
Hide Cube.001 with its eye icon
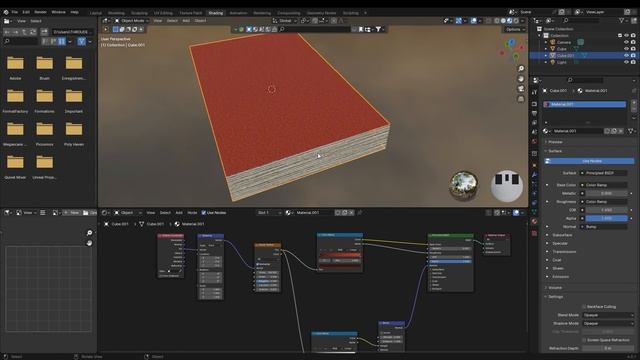(x=626, y=55)
